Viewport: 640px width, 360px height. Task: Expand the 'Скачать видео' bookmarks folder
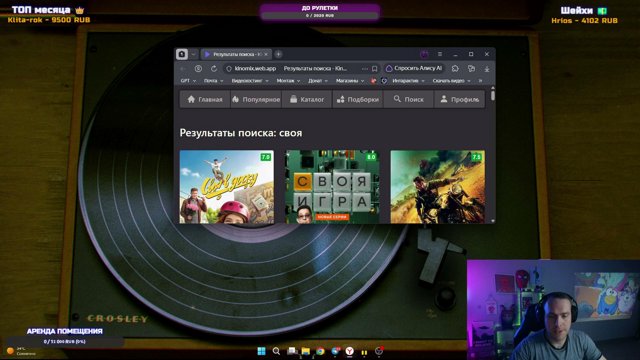tap(451, 81)
